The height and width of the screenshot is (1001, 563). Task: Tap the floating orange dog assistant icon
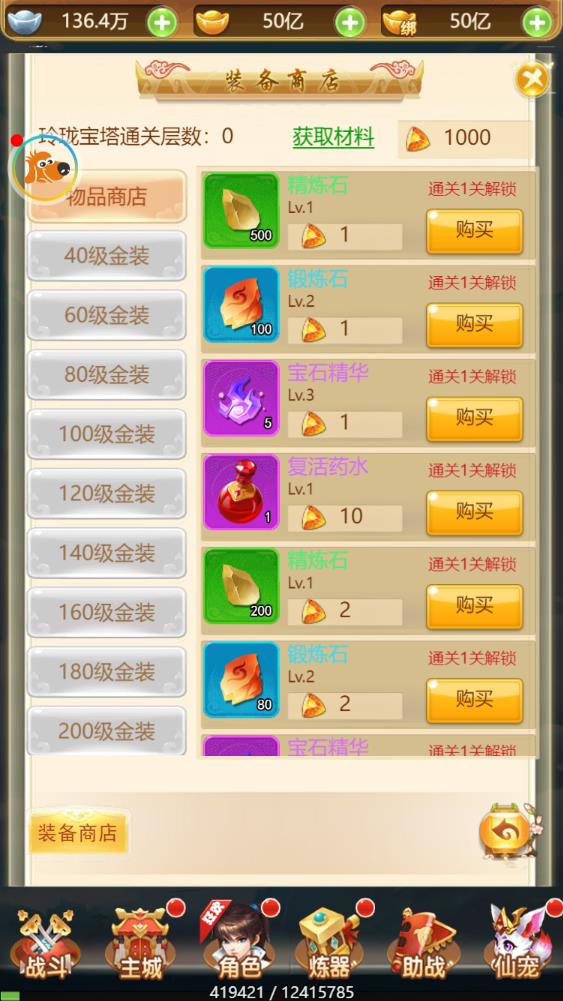tap(45, 169)
